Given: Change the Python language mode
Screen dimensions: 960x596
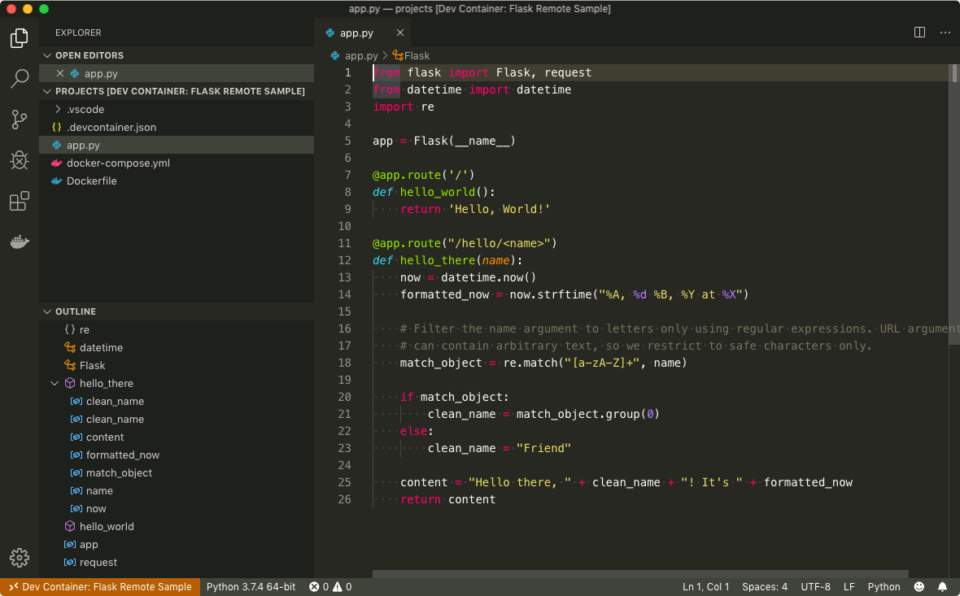Looking at the screenshot, I should pyautogui.click(x=883, y=587).
